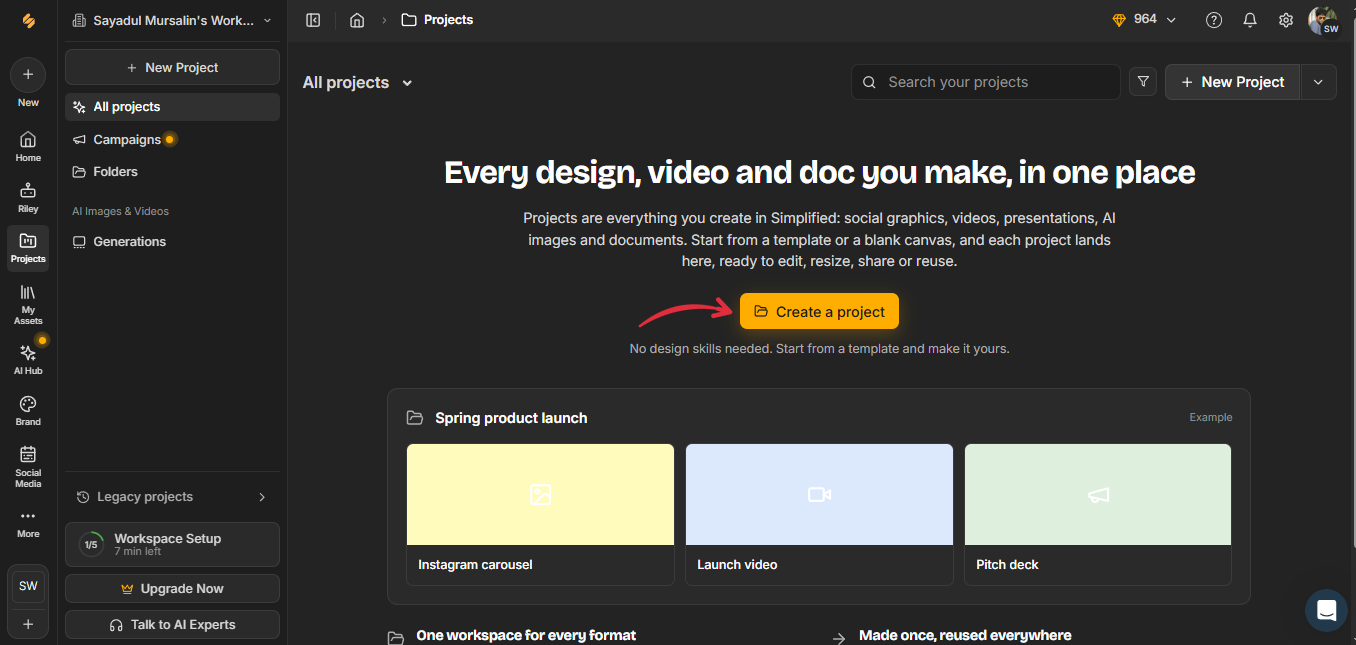The height and width of the screenshot is (645, 1356).
Task: Collapse the sidebar panel toggle icon
Action: coord(313,20)
